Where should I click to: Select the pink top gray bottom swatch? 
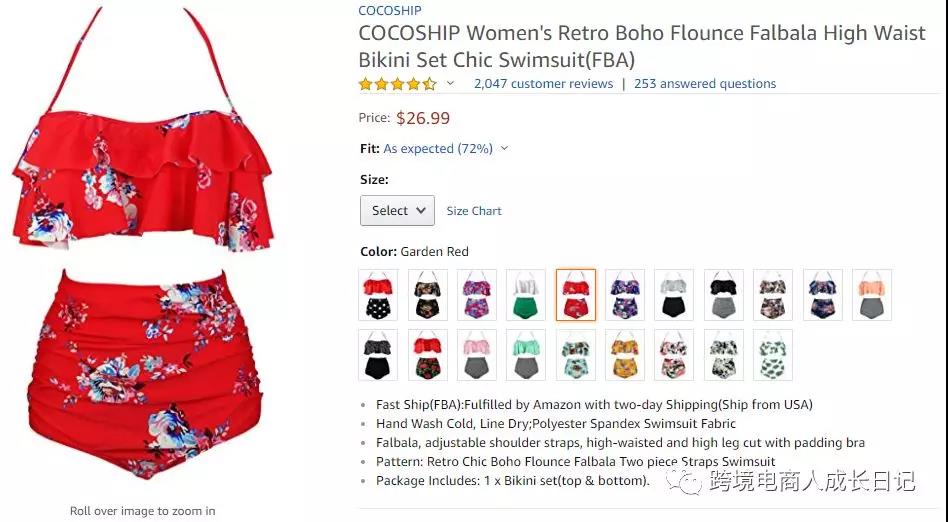tap(477, 355)
